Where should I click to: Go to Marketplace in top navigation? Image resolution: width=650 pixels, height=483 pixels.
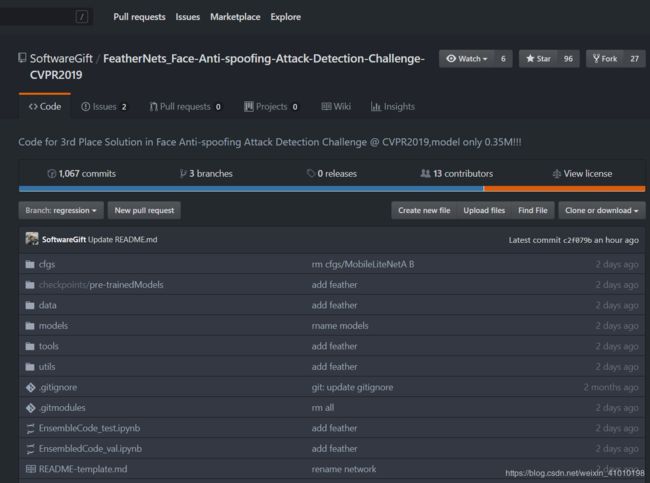pyautogui.click(x=235, y=17)
